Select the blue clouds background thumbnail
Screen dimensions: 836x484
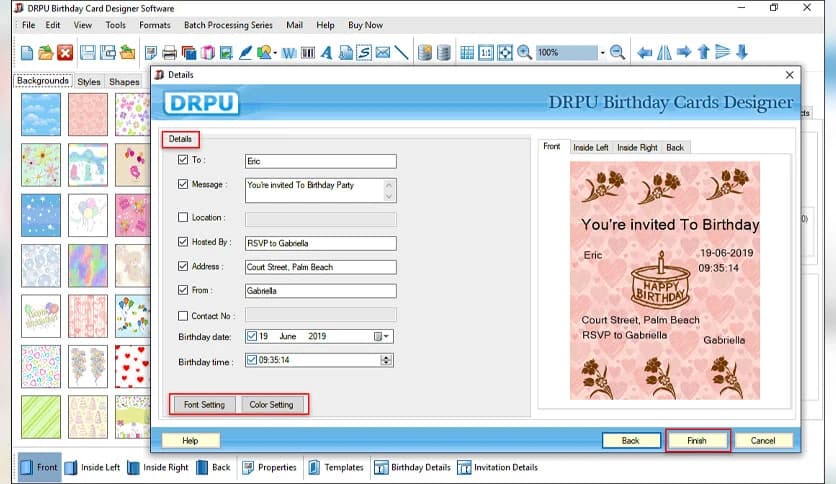(41, 115)
